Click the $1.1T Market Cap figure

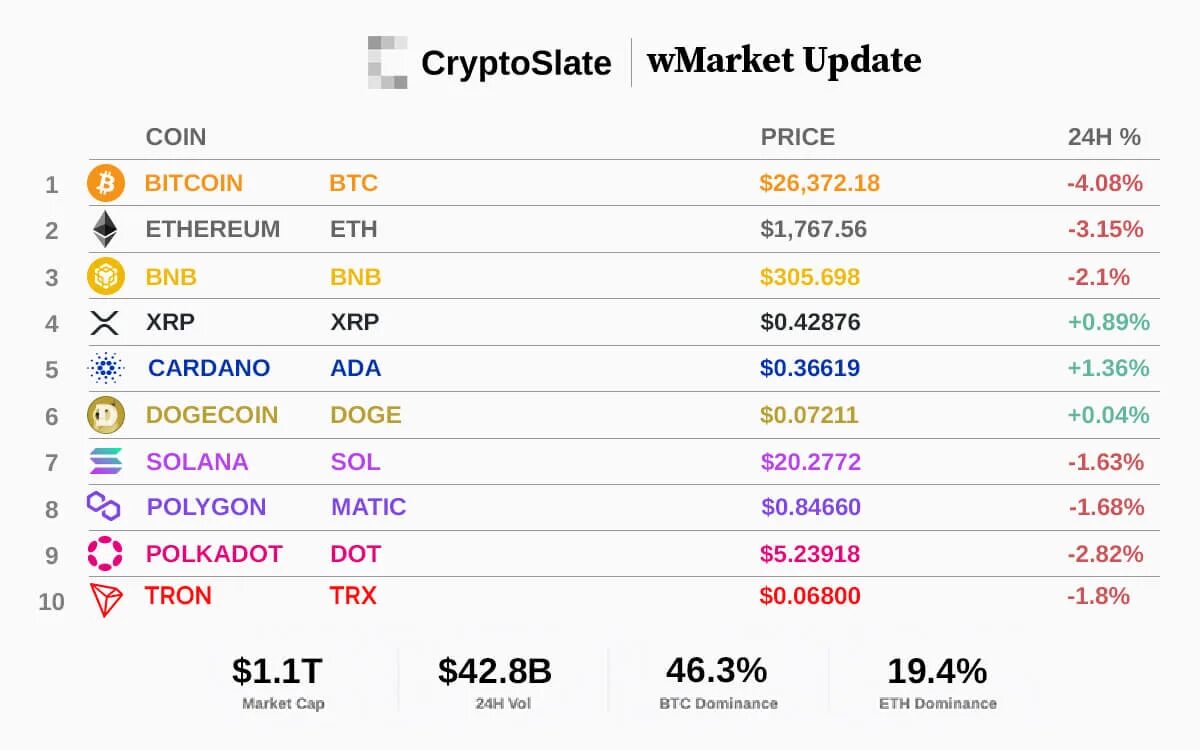click(x=277, y=671)
